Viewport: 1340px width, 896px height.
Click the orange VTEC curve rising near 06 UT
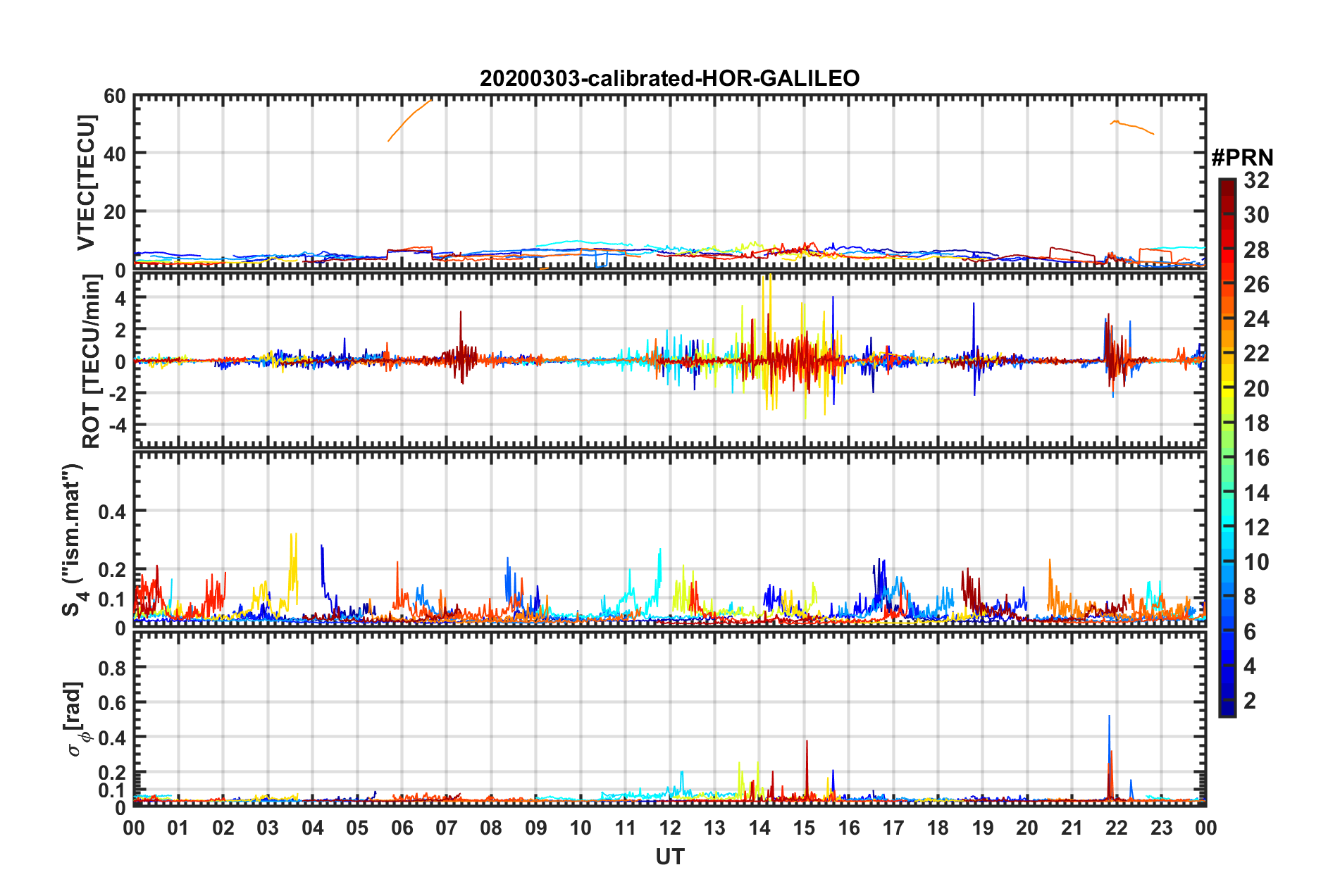pyautogui.click(x=409, y=120)
